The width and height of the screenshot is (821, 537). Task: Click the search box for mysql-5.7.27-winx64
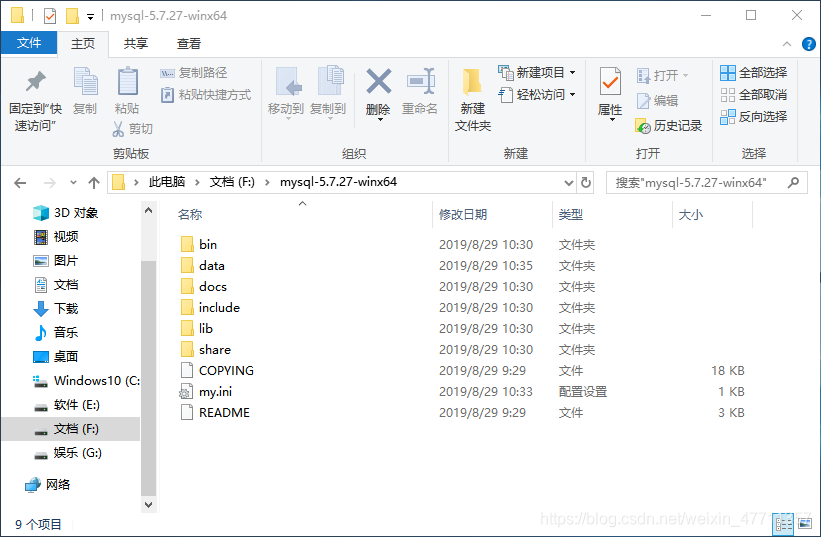pos(706,183)
